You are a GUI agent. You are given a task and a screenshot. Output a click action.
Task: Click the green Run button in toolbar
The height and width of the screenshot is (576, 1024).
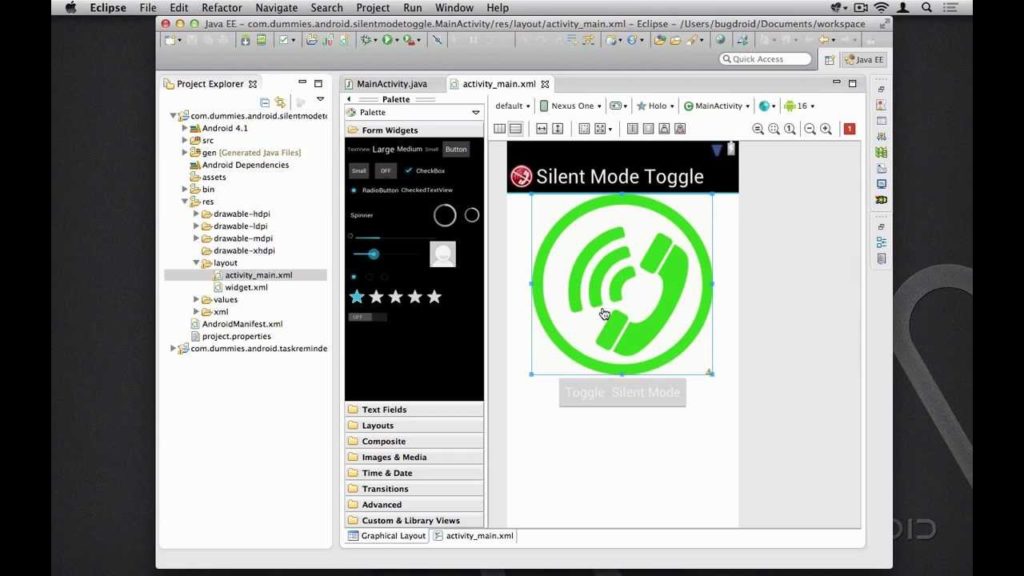(387, 40)
